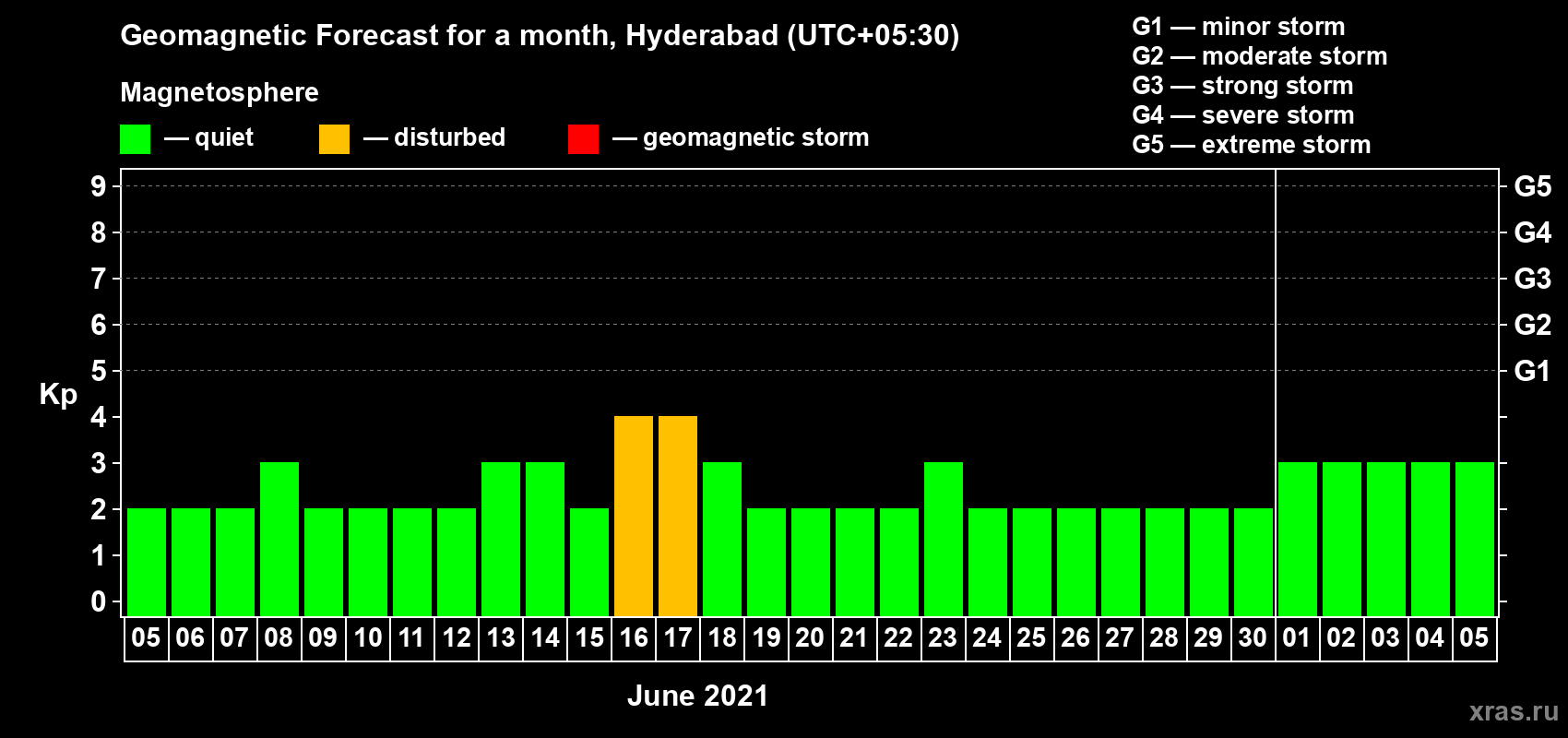
Task: Click 'G1 — minor storm' legend line
Action: (x=1239, y=27)
